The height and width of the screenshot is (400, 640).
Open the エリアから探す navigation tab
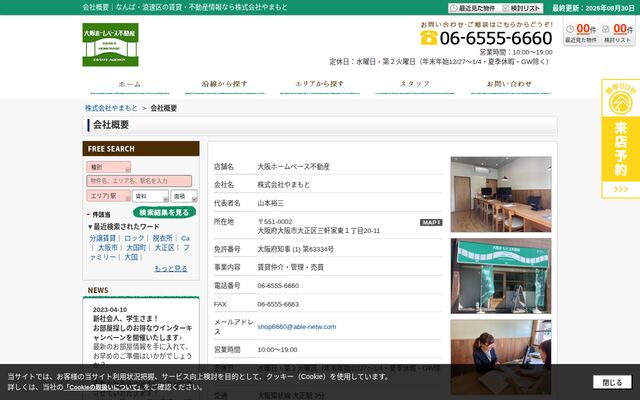pos(320,85)
